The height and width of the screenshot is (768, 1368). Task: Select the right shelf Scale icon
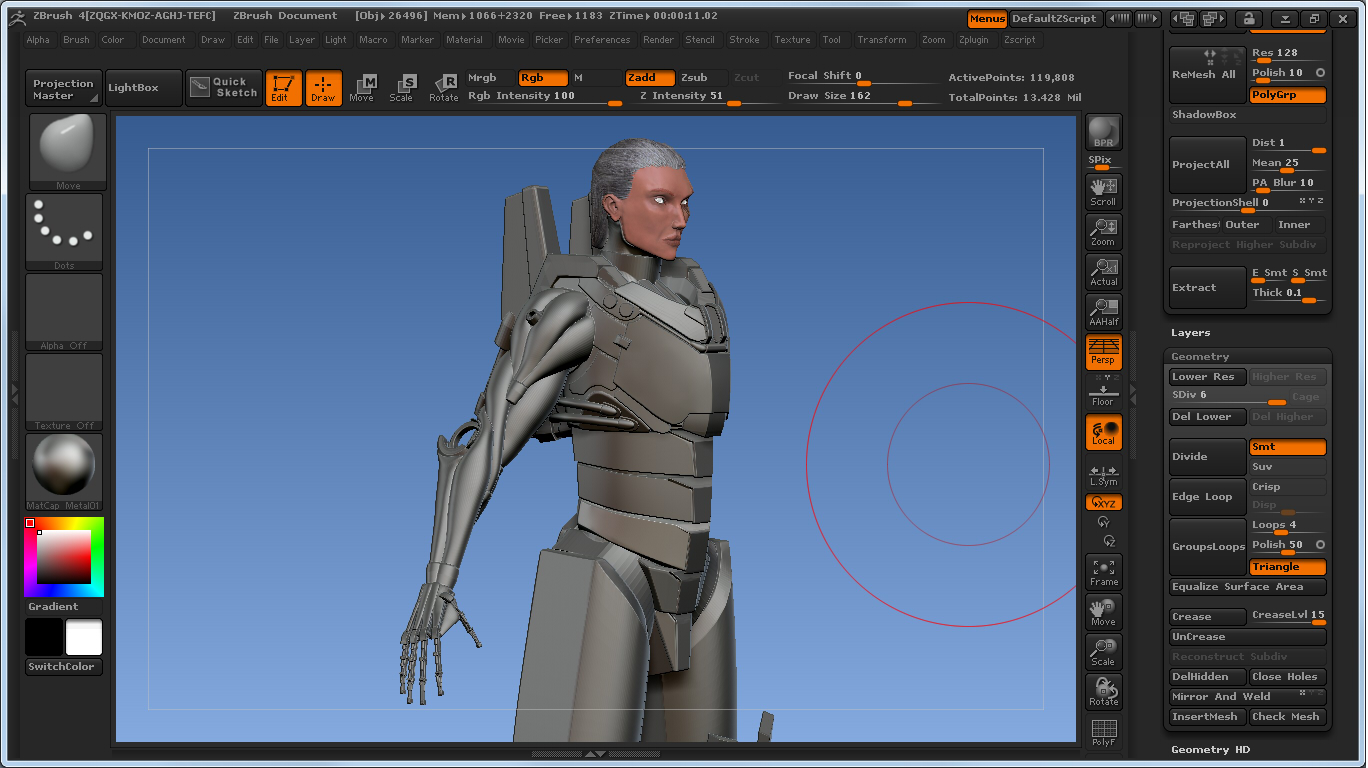[1104, 652]
